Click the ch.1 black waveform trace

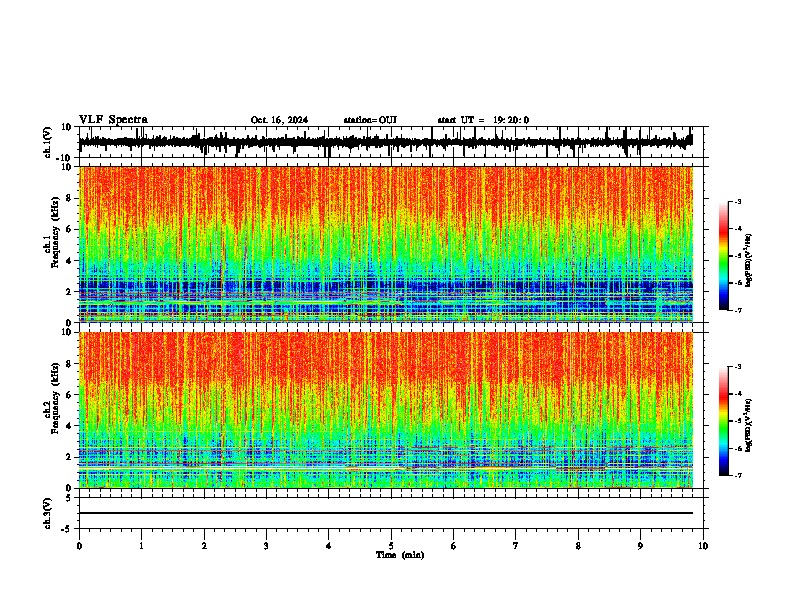tap(385, 142)
